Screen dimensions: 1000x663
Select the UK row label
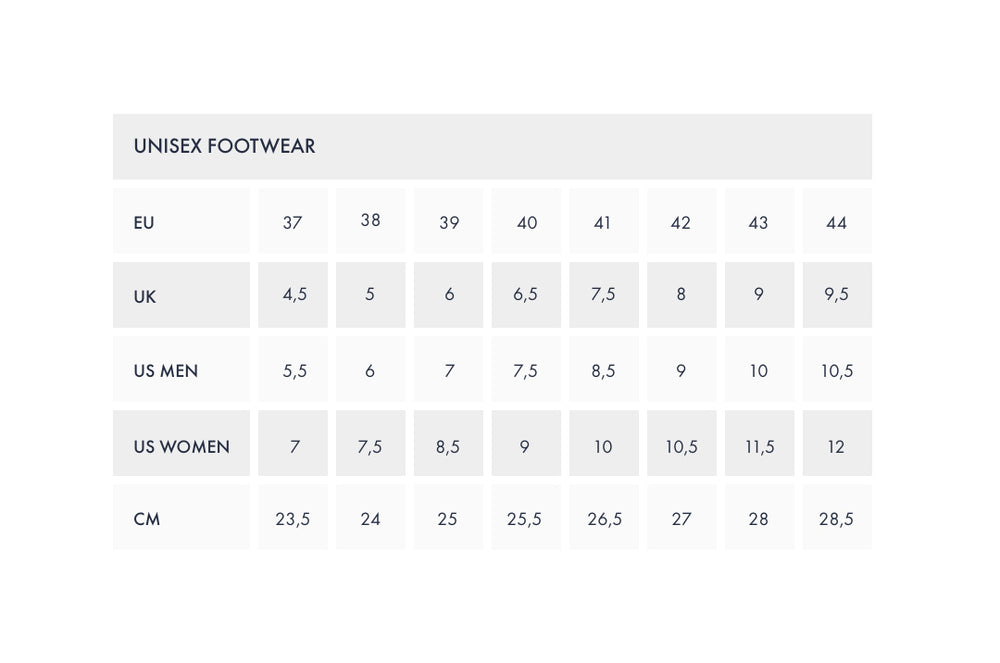point(145,297)
